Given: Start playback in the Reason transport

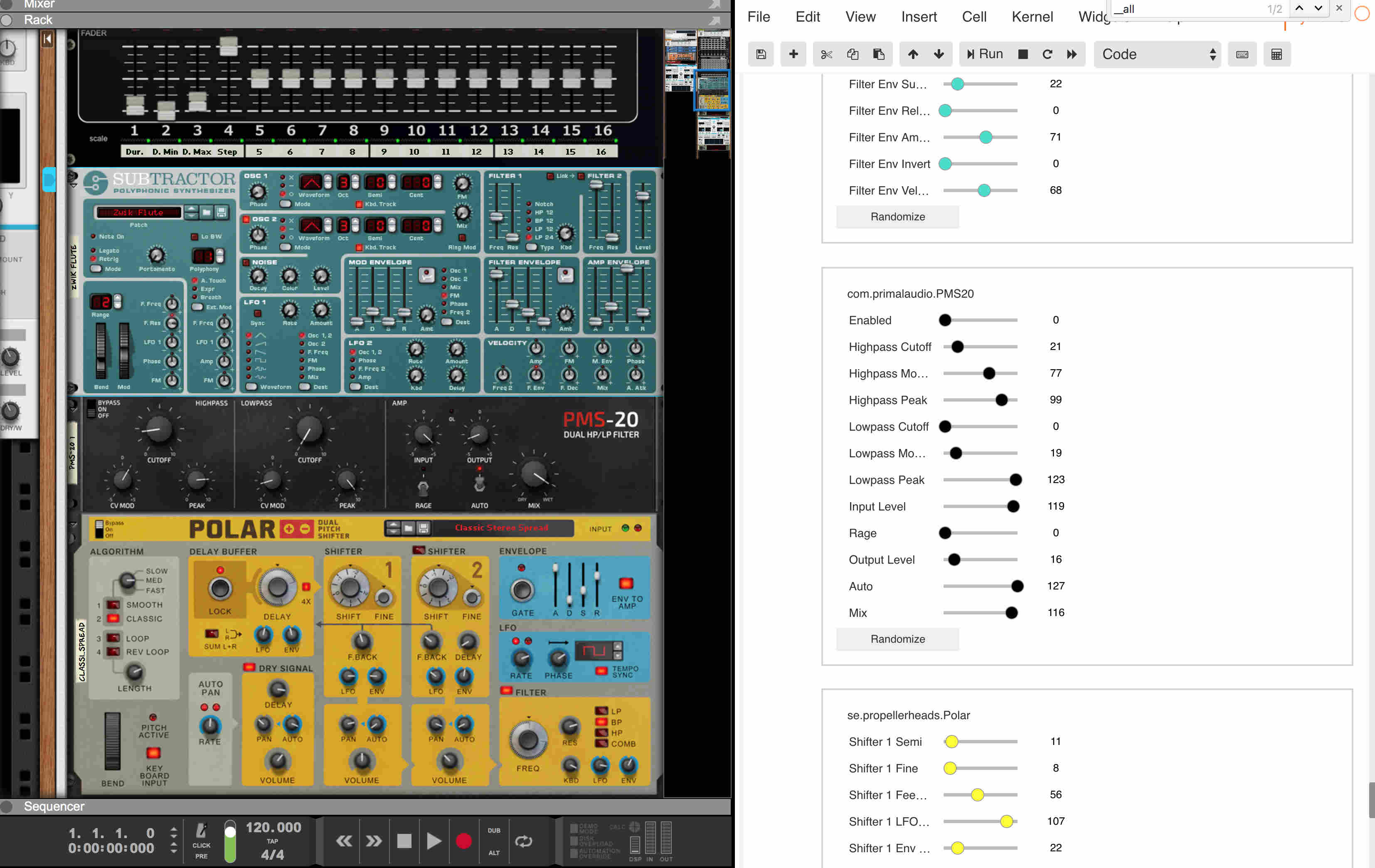Looking at the screenshot, I should pos(434,841).
